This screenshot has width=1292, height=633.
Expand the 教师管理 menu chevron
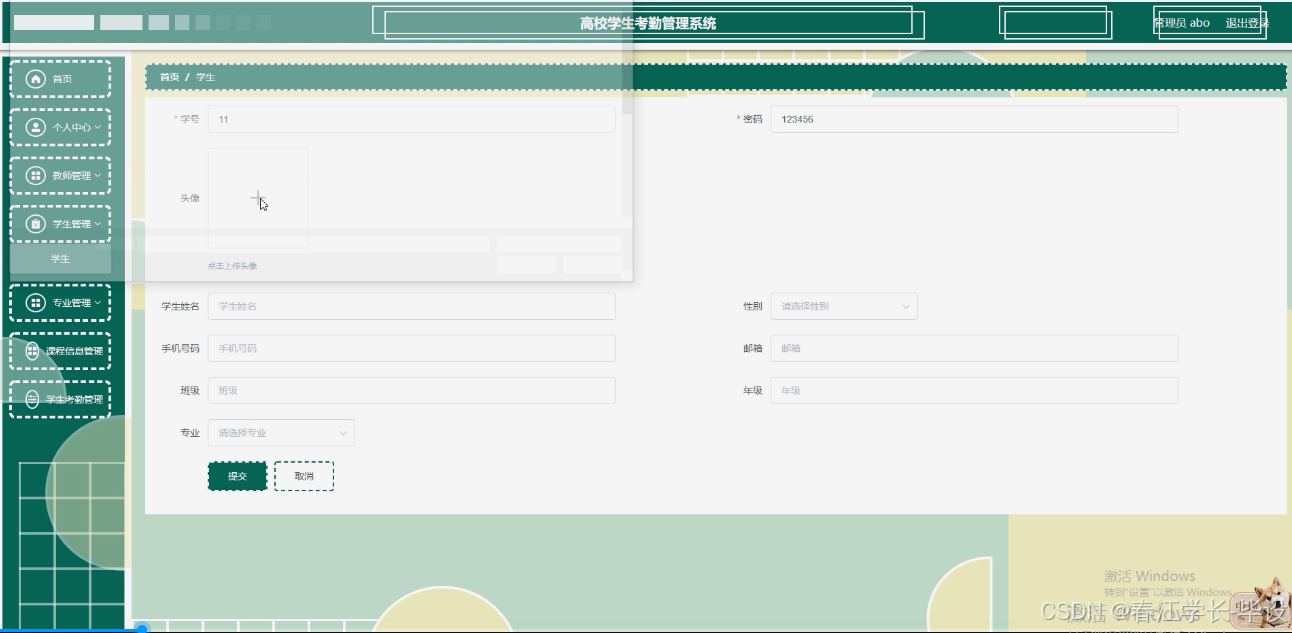pos(97,176)
